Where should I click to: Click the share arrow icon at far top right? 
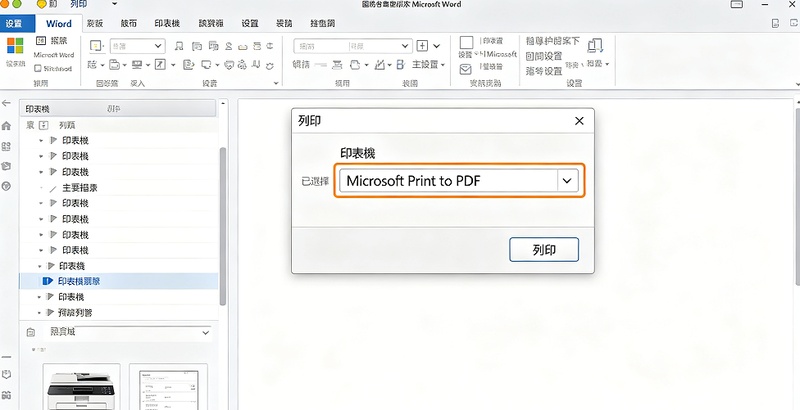click(792, 23)
